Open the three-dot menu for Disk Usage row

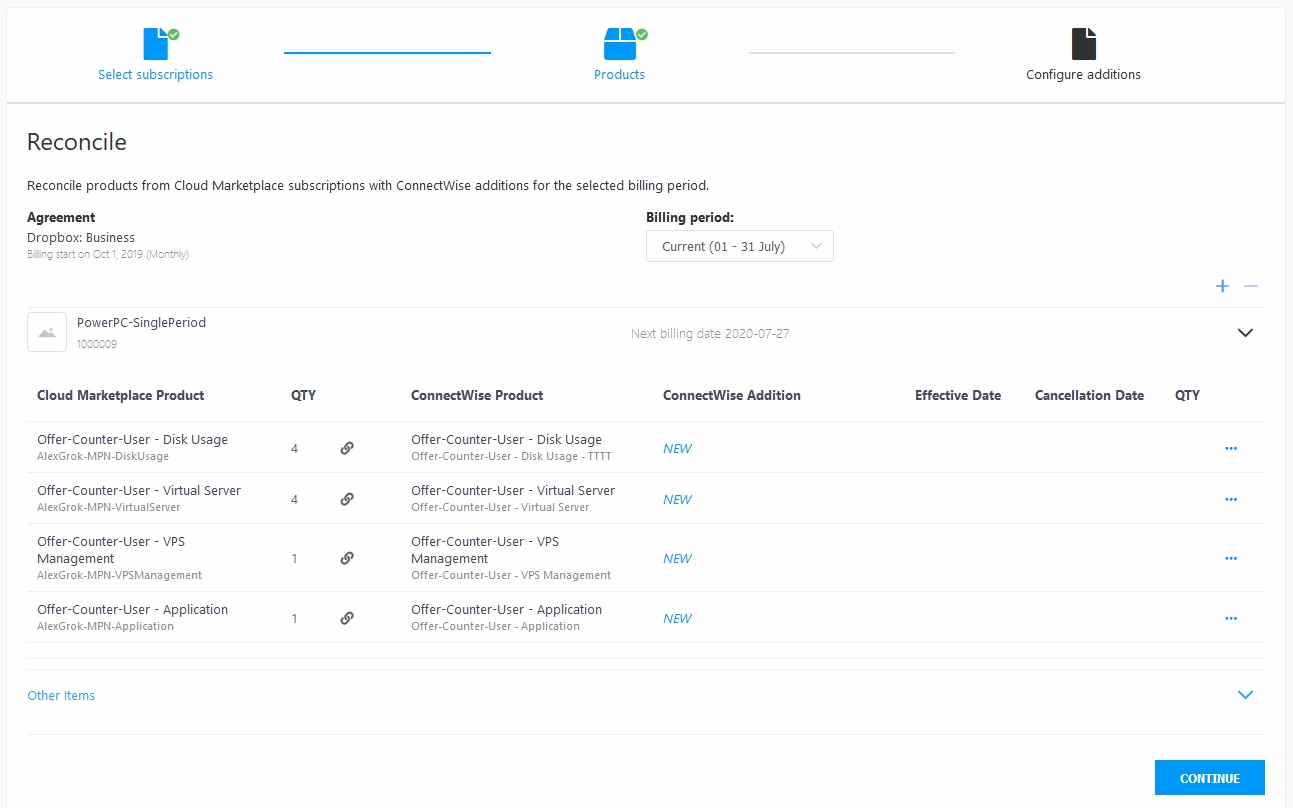1231,448
